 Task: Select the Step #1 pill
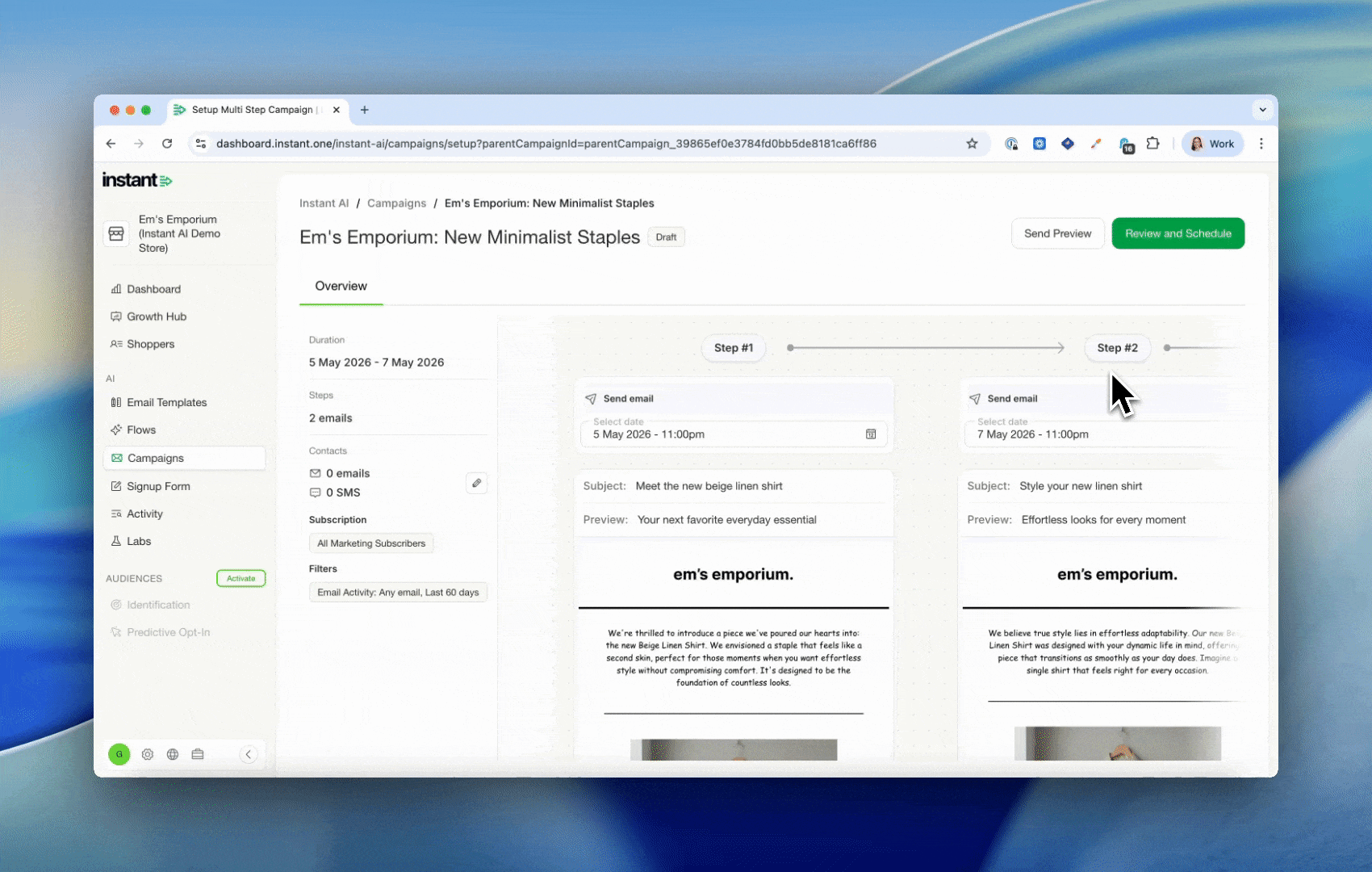tap(734, 348)
